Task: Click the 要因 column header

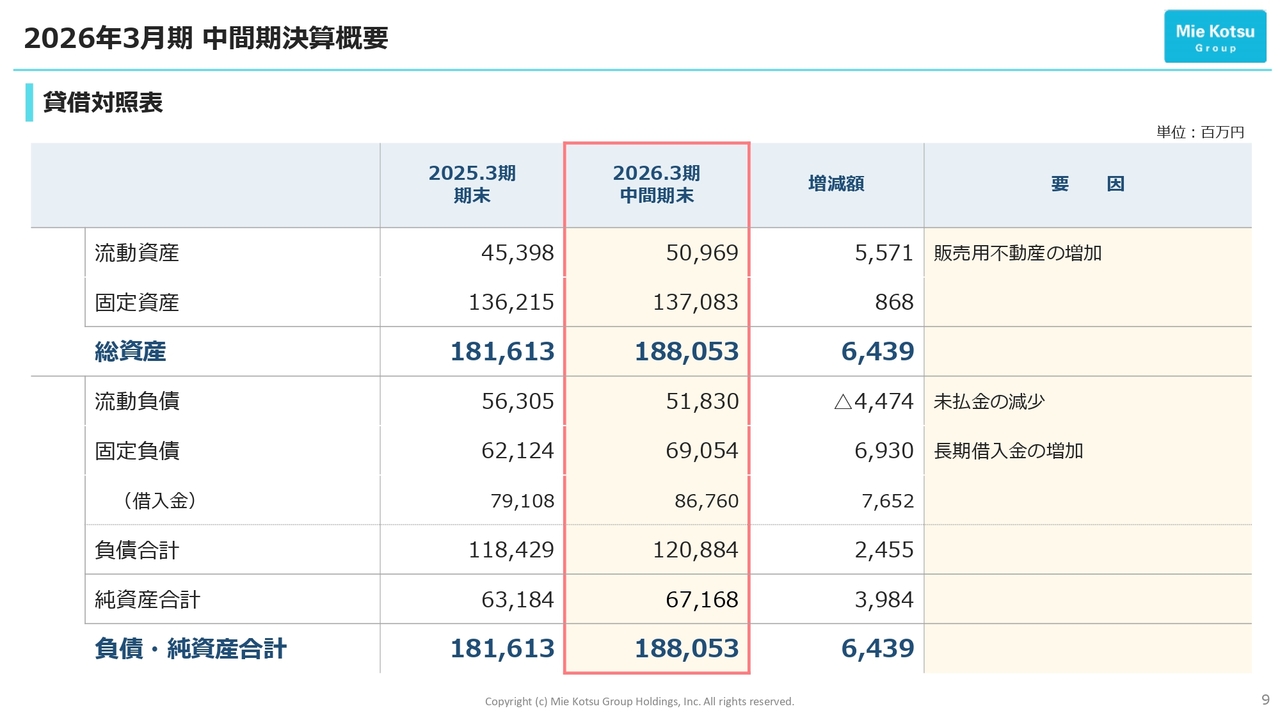Action: (1087, 184)
